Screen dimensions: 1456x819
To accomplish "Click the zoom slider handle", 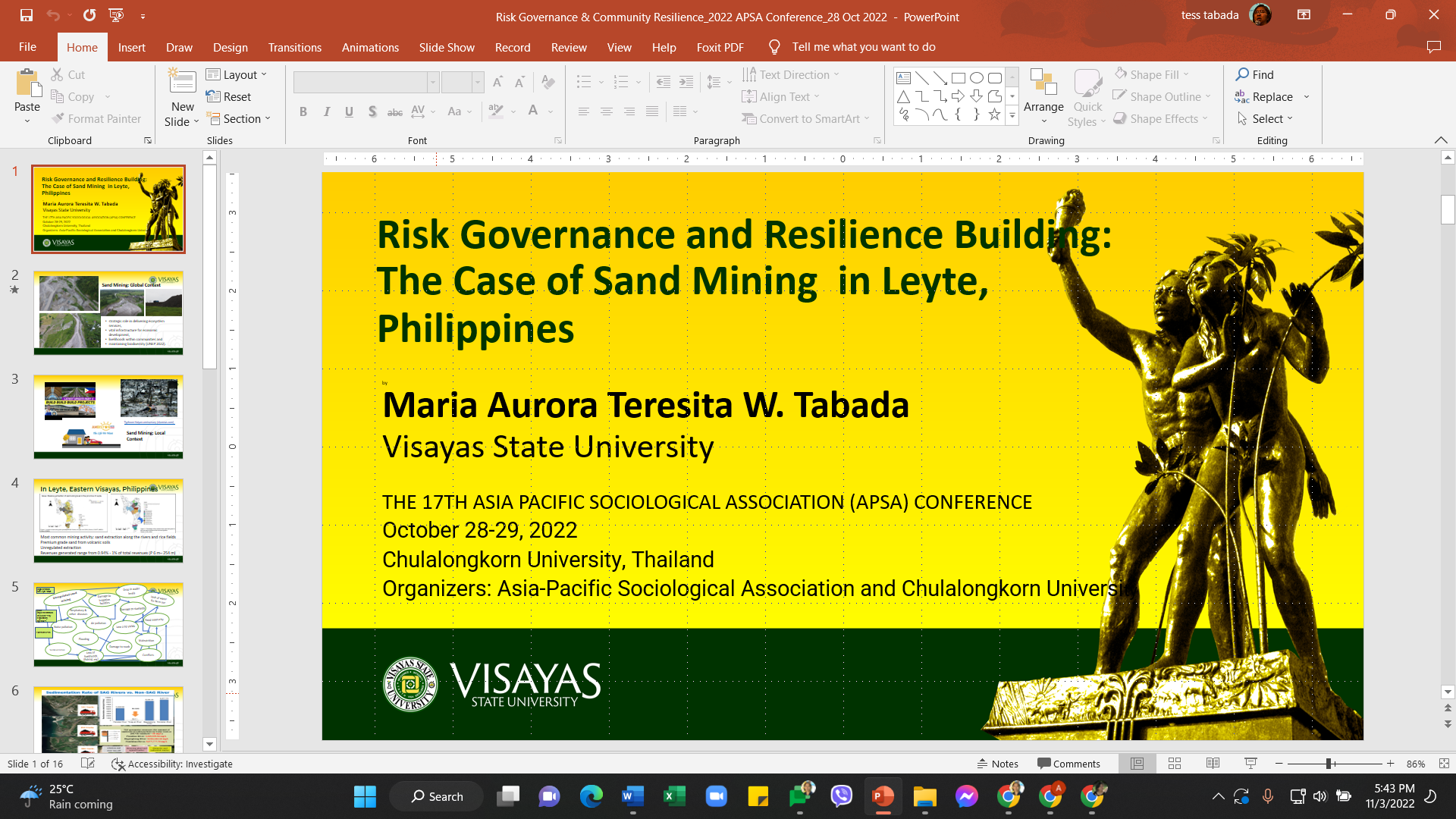I will [x=1329, y=764].
